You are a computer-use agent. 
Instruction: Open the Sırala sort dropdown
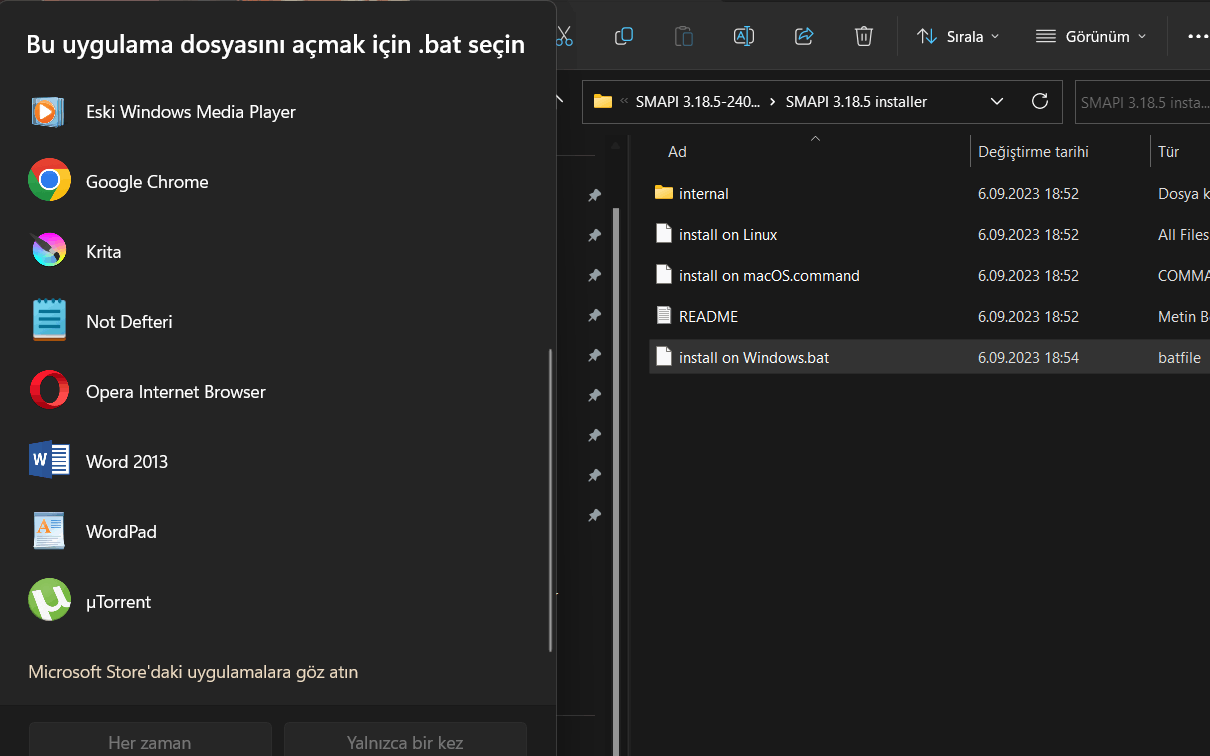(958, 36)
